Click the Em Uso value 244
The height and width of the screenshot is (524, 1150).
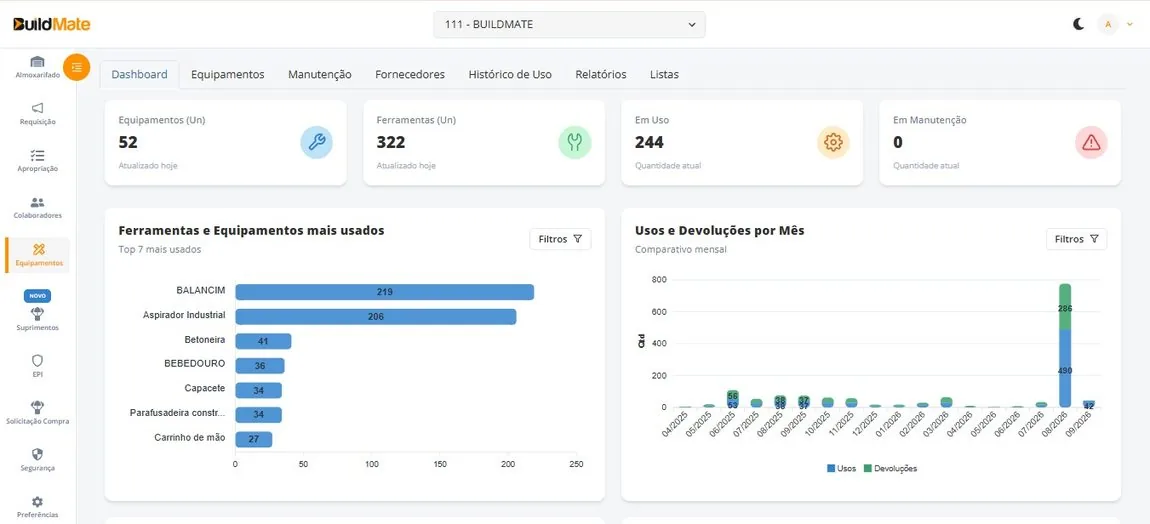649,142
